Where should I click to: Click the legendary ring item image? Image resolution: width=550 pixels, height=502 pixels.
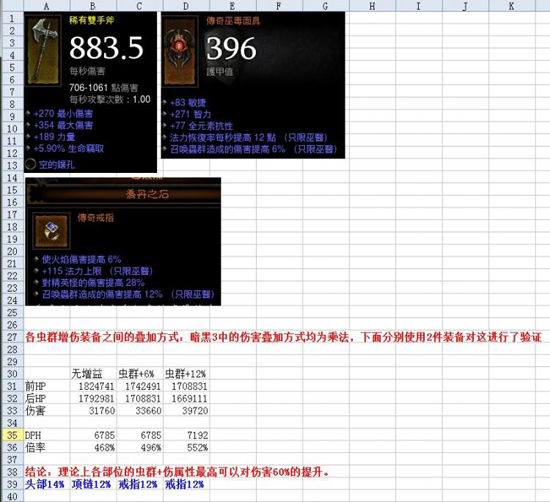51,231
